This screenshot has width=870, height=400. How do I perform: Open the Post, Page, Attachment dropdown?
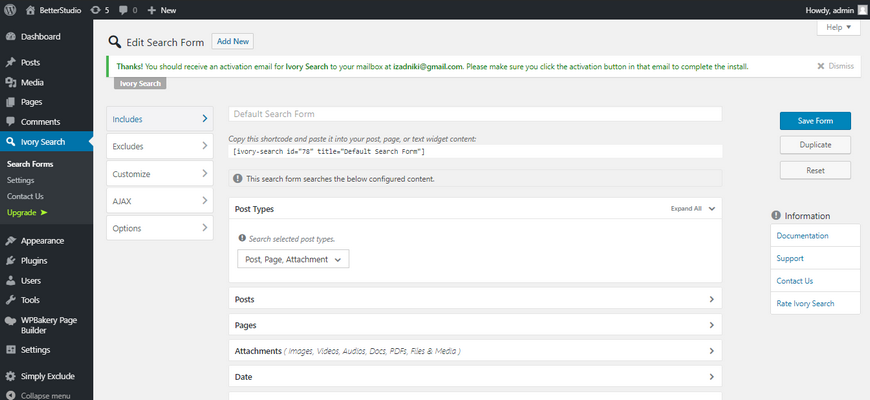(x=293, y=259)
